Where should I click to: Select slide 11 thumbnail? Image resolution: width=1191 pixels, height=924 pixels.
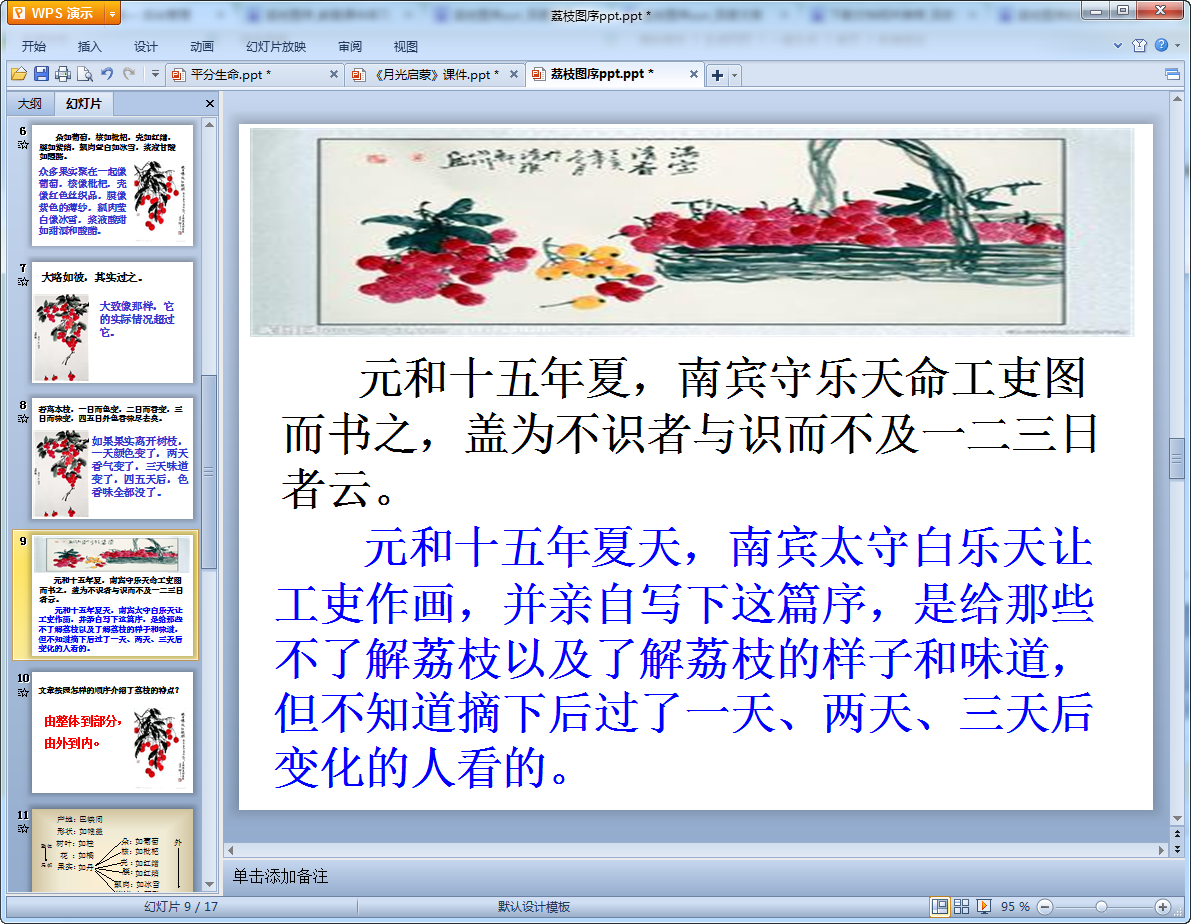click(112, 850)
